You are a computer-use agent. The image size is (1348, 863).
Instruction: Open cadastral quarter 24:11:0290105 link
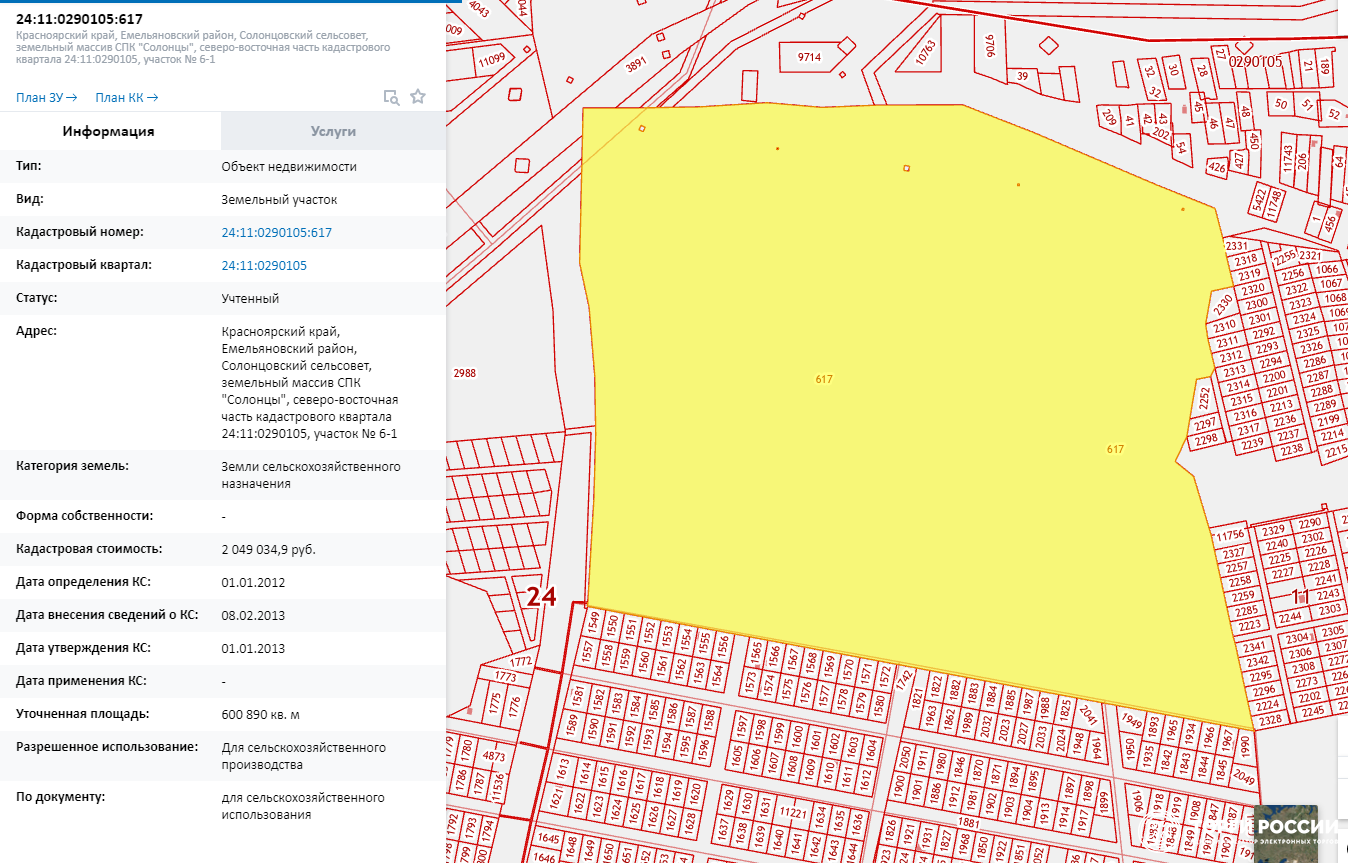point(264,265)
